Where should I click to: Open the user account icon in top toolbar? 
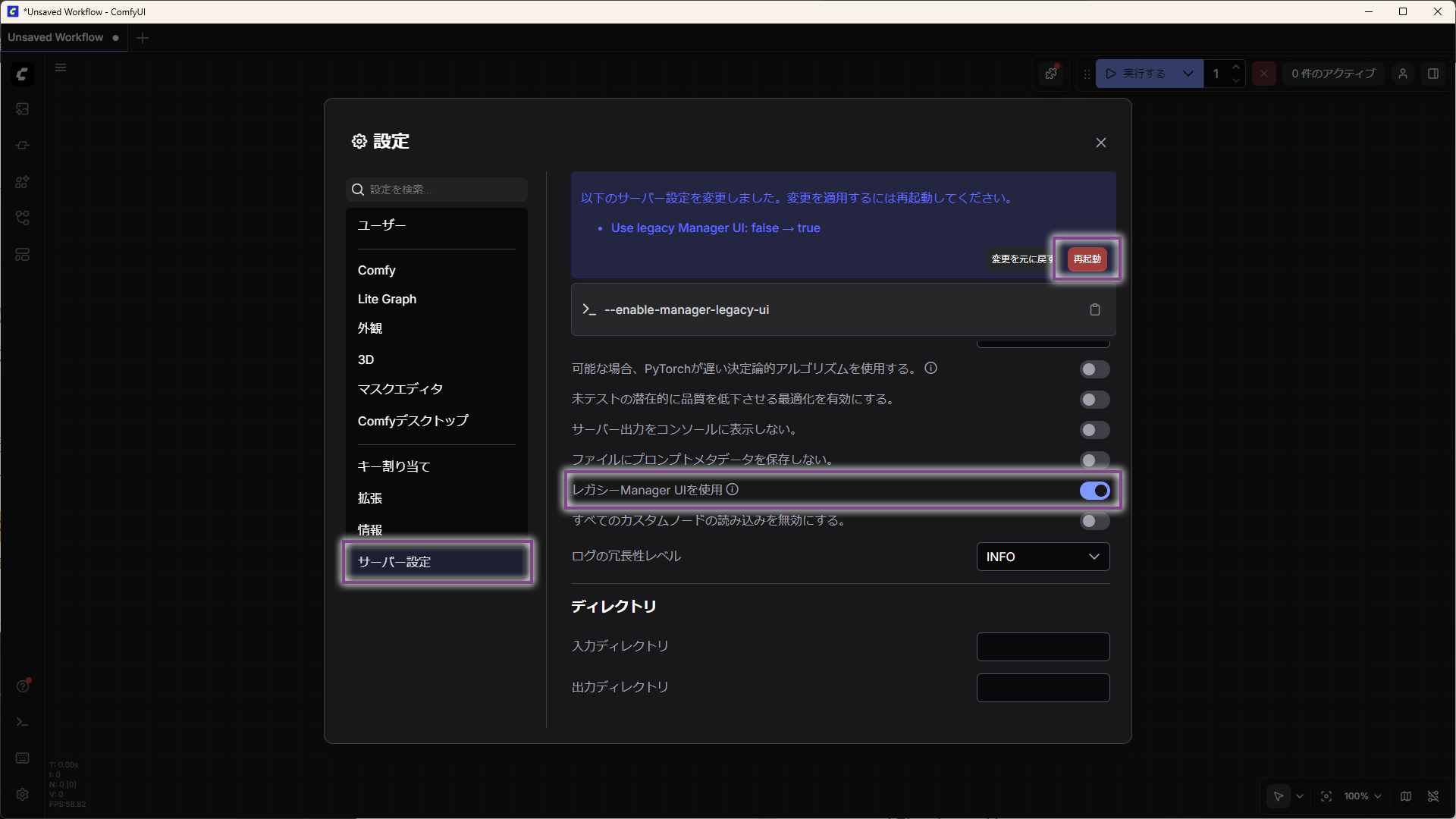(1402, 74)
